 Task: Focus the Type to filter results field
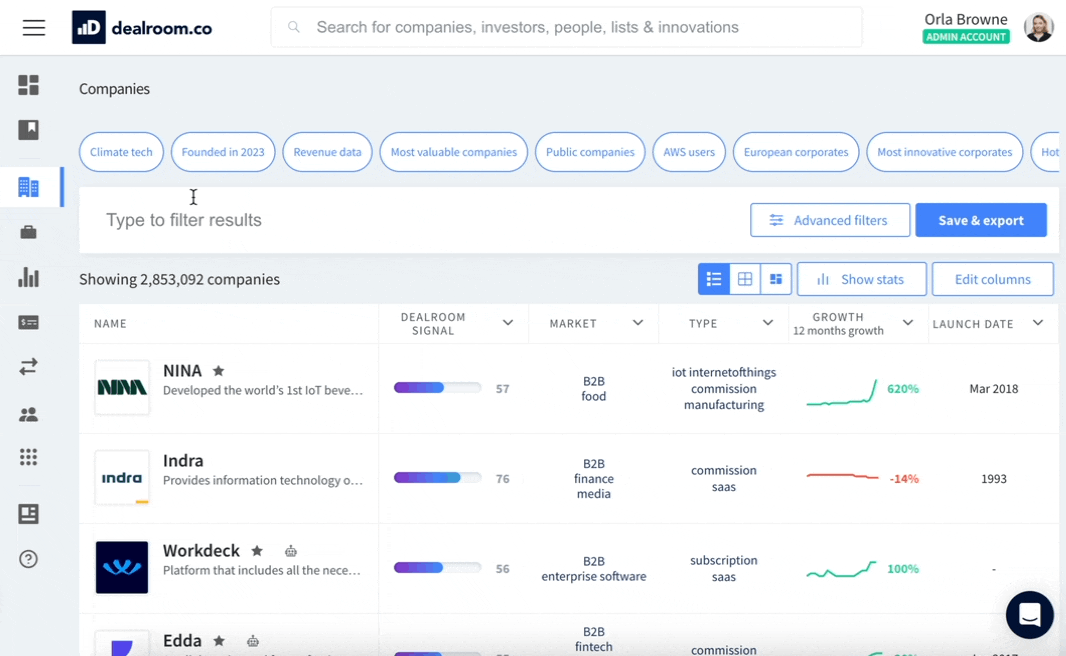click(x=422, y=220)
